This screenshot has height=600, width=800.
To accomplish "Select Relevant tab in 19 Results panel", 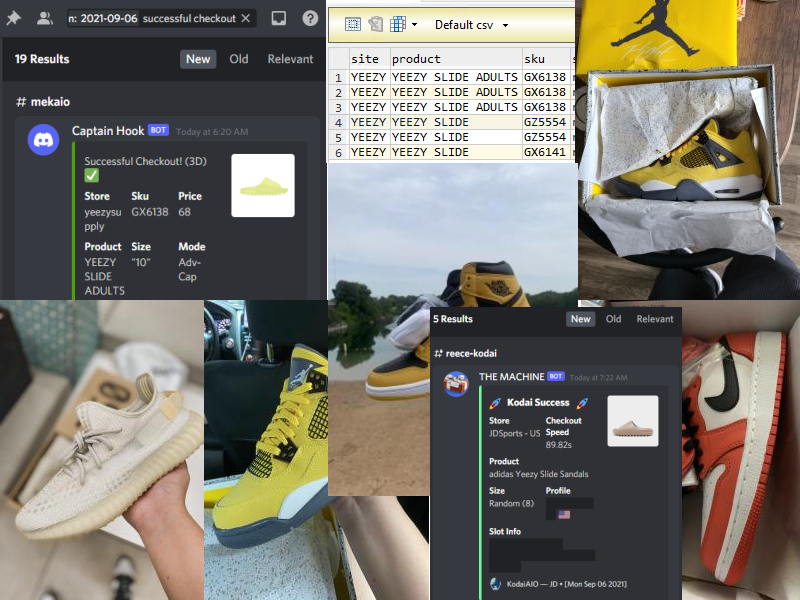I will 290,59.
